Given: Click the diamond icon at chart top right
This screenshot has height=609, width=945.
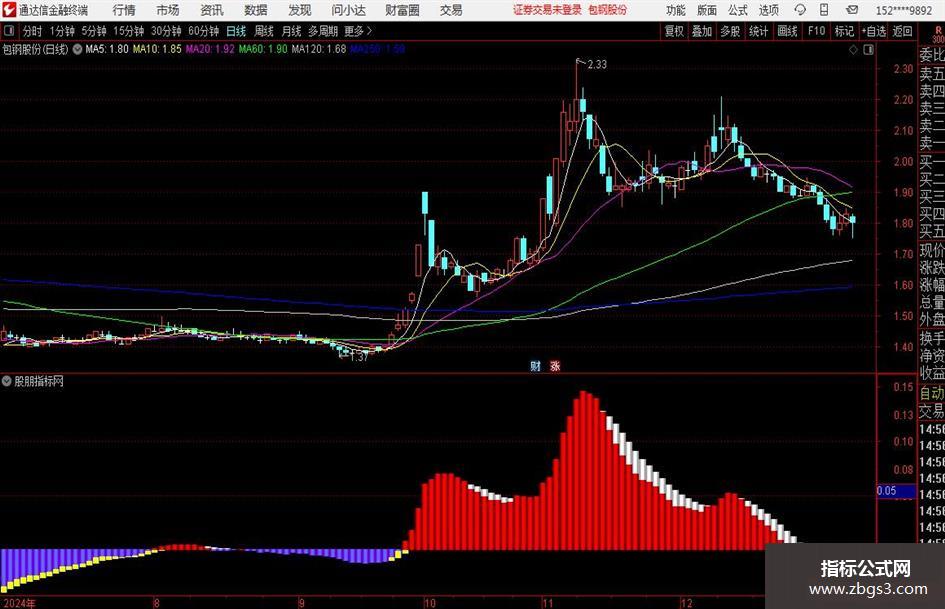Looking at the screenshot, I should tap(853, 49).
